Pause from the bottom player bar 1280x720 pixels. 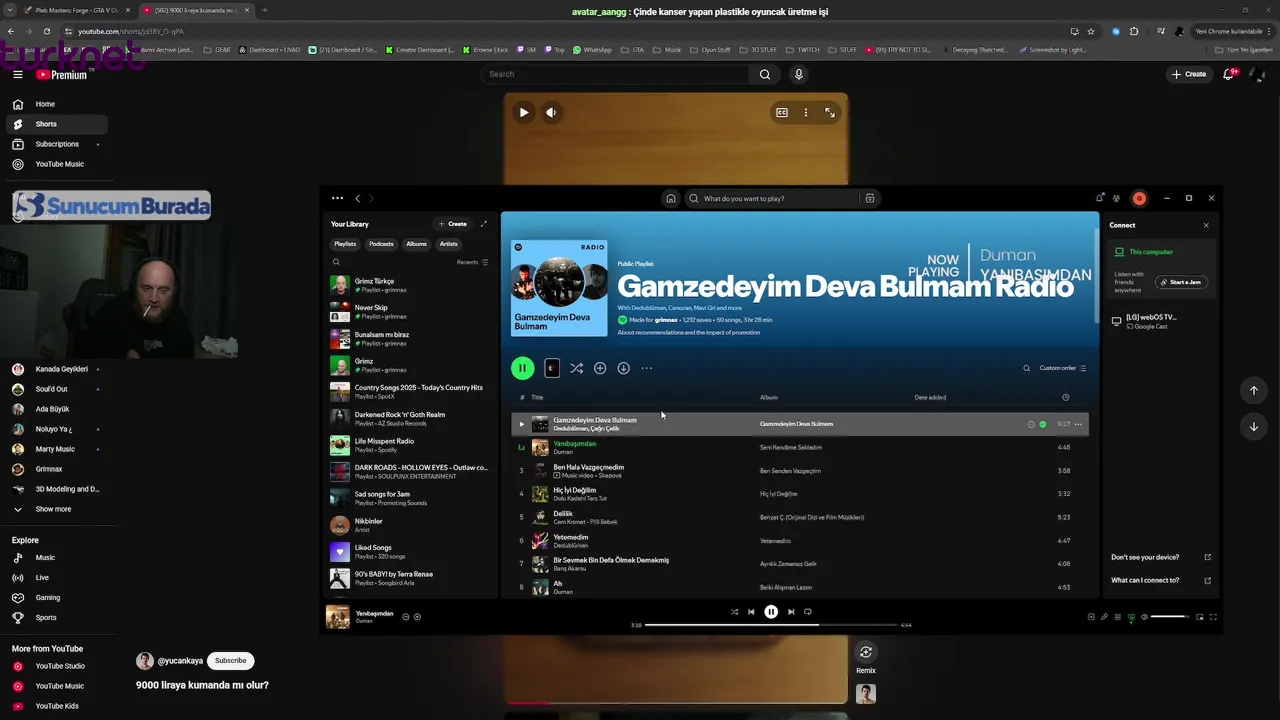771,612
